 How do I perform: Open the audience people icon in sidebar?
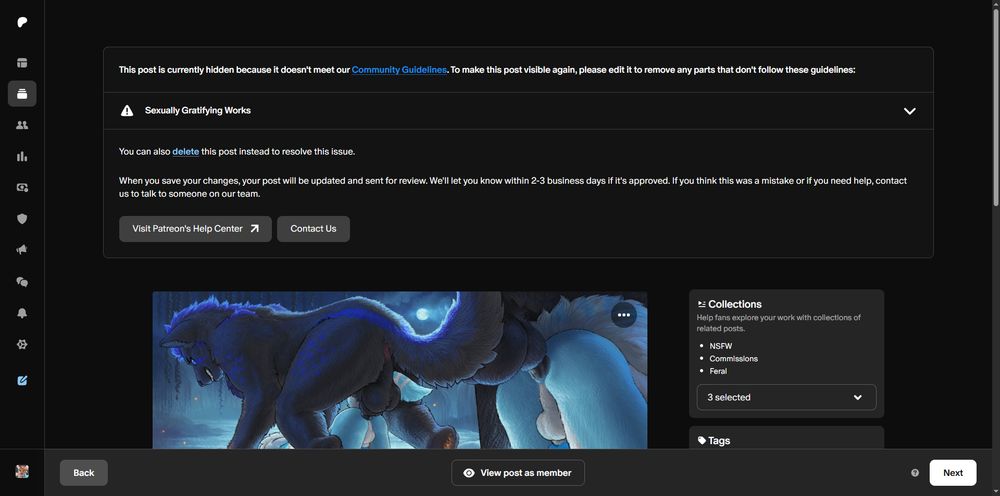tap(22, 125)
